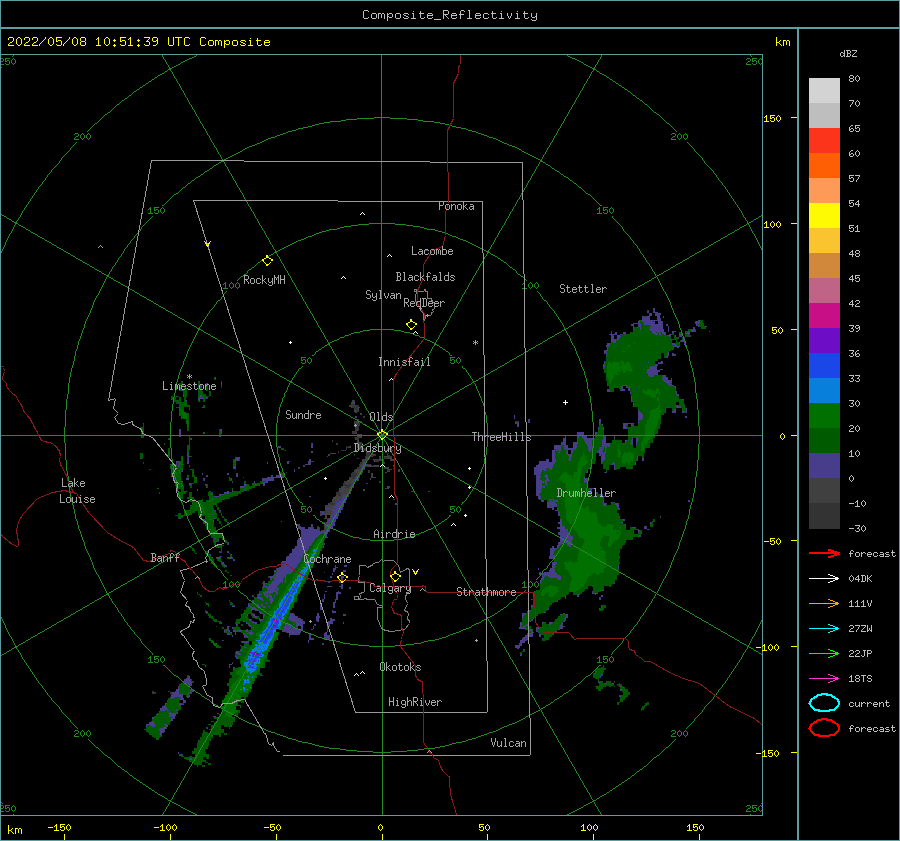Viewport: 900px width, 841px height.
Task: Click the timestamp 2022/05/08 10:51:39 UTC Composite
Action: point(138,42)
